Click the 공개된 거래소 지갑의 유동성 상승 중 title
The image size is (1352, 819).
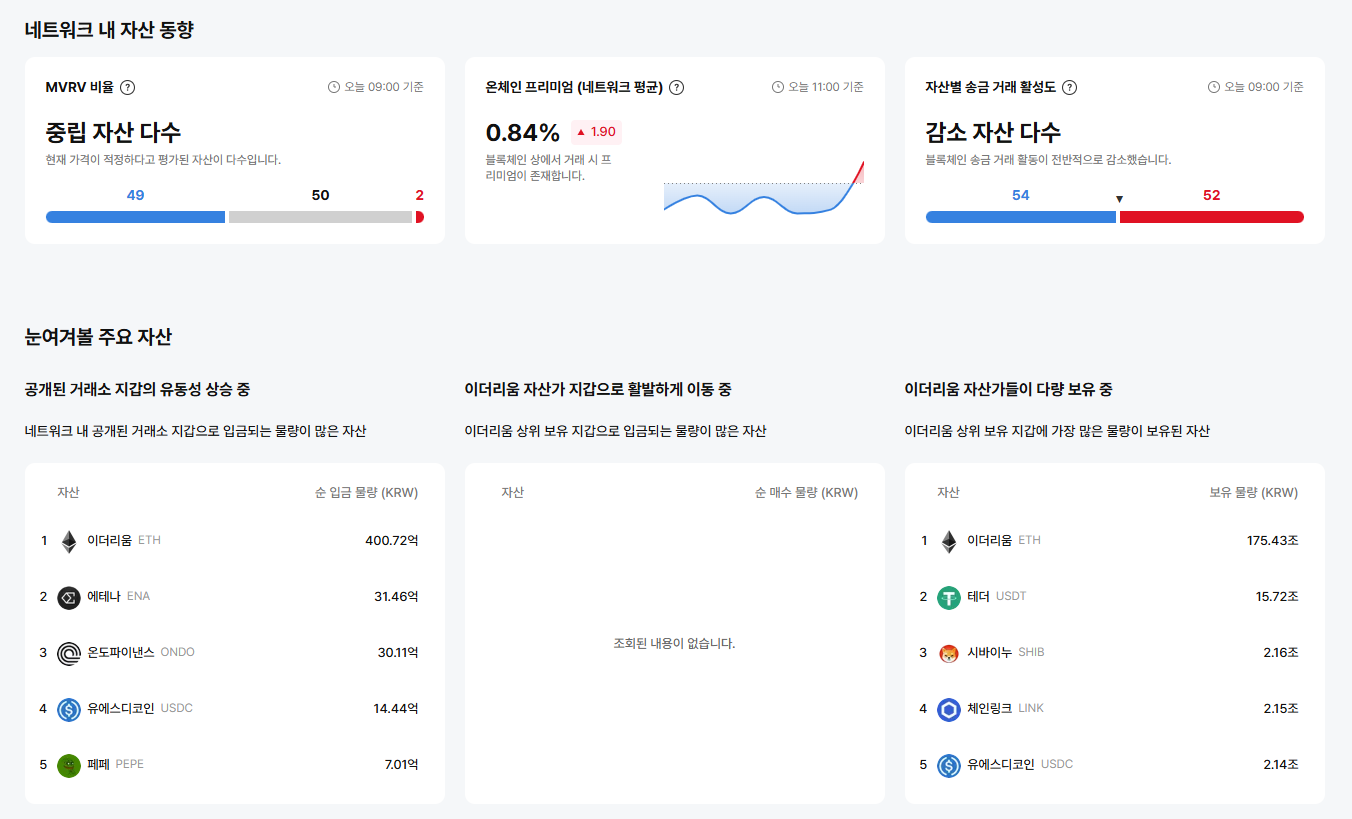click(x=137, y=389)
